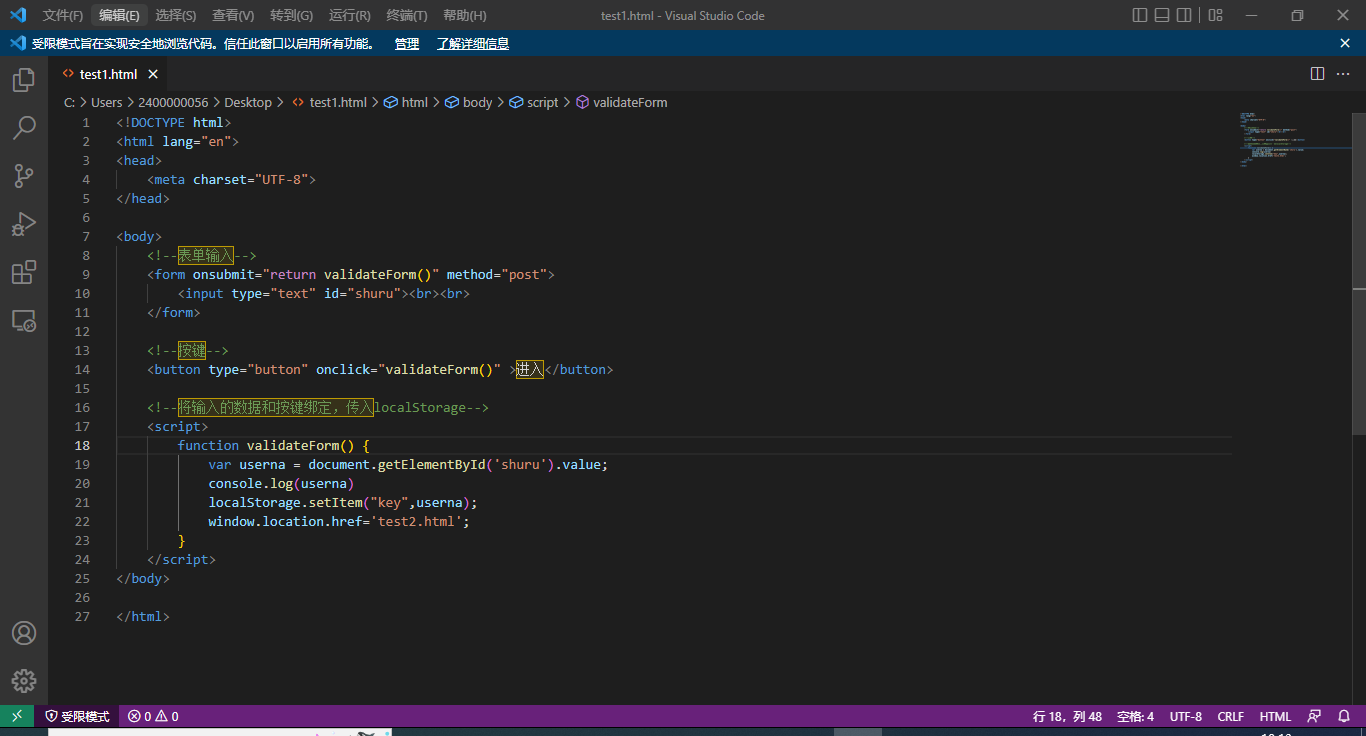Image resolution: width=1366 pixels, height=736 pixels.
Task: Open test1.html breadcrumb dropdown
Action: (329, 102)
